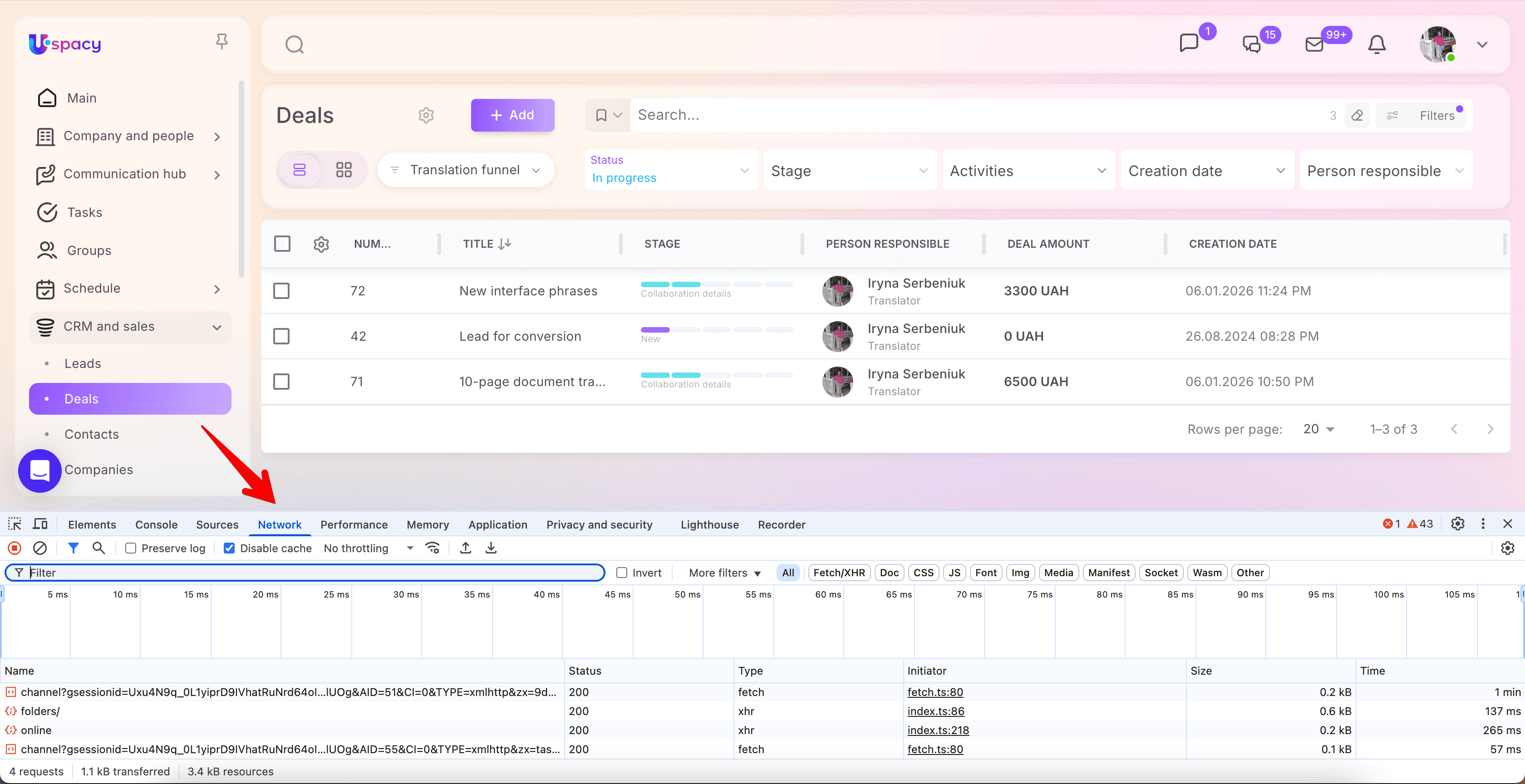1525x784 pixels.
Task: Open the Translation funnel dropdown
Action: pos(465,170)
